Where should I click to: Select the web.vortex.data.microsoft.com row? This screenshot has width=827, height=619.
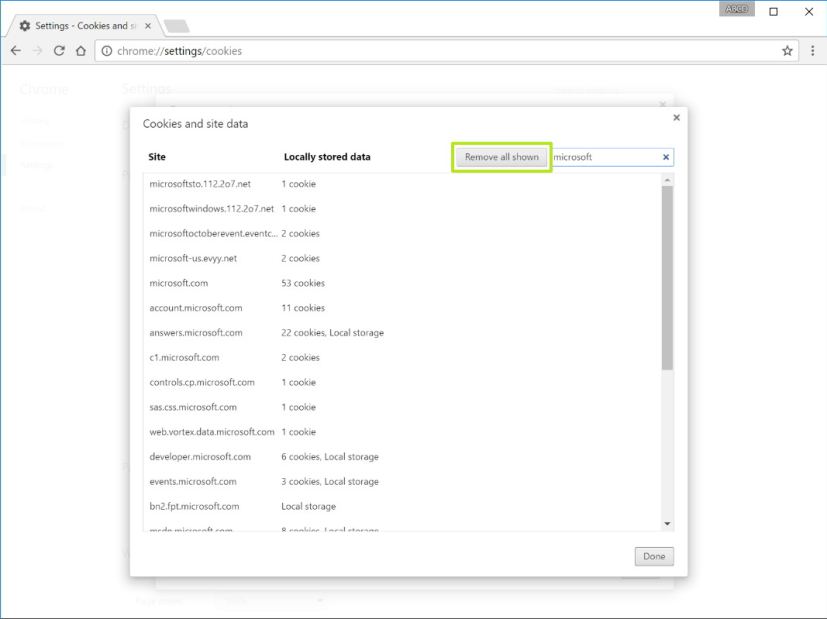(x=402, y=432)
